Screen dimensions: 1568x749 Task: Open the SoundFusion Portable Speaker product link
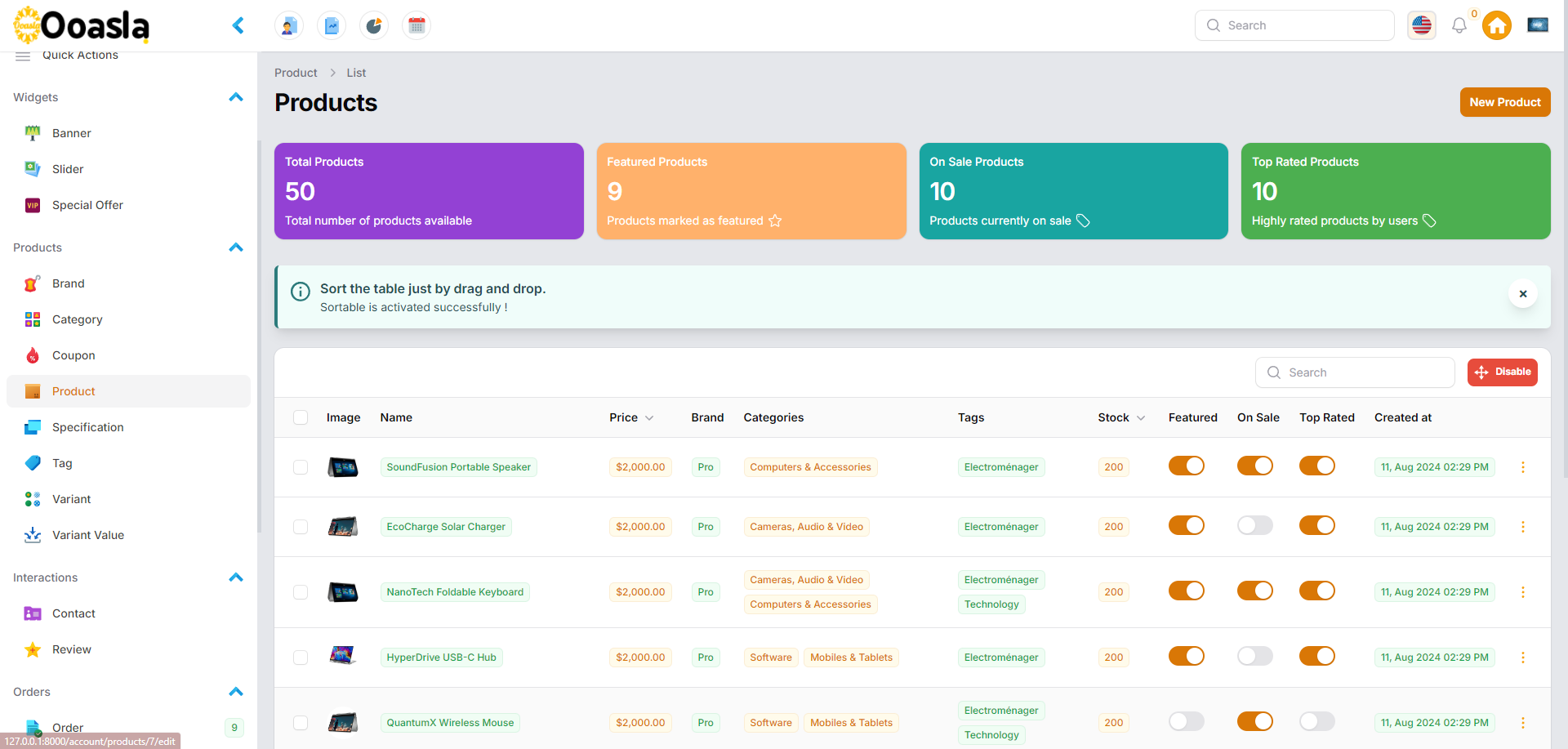(458, 467)
